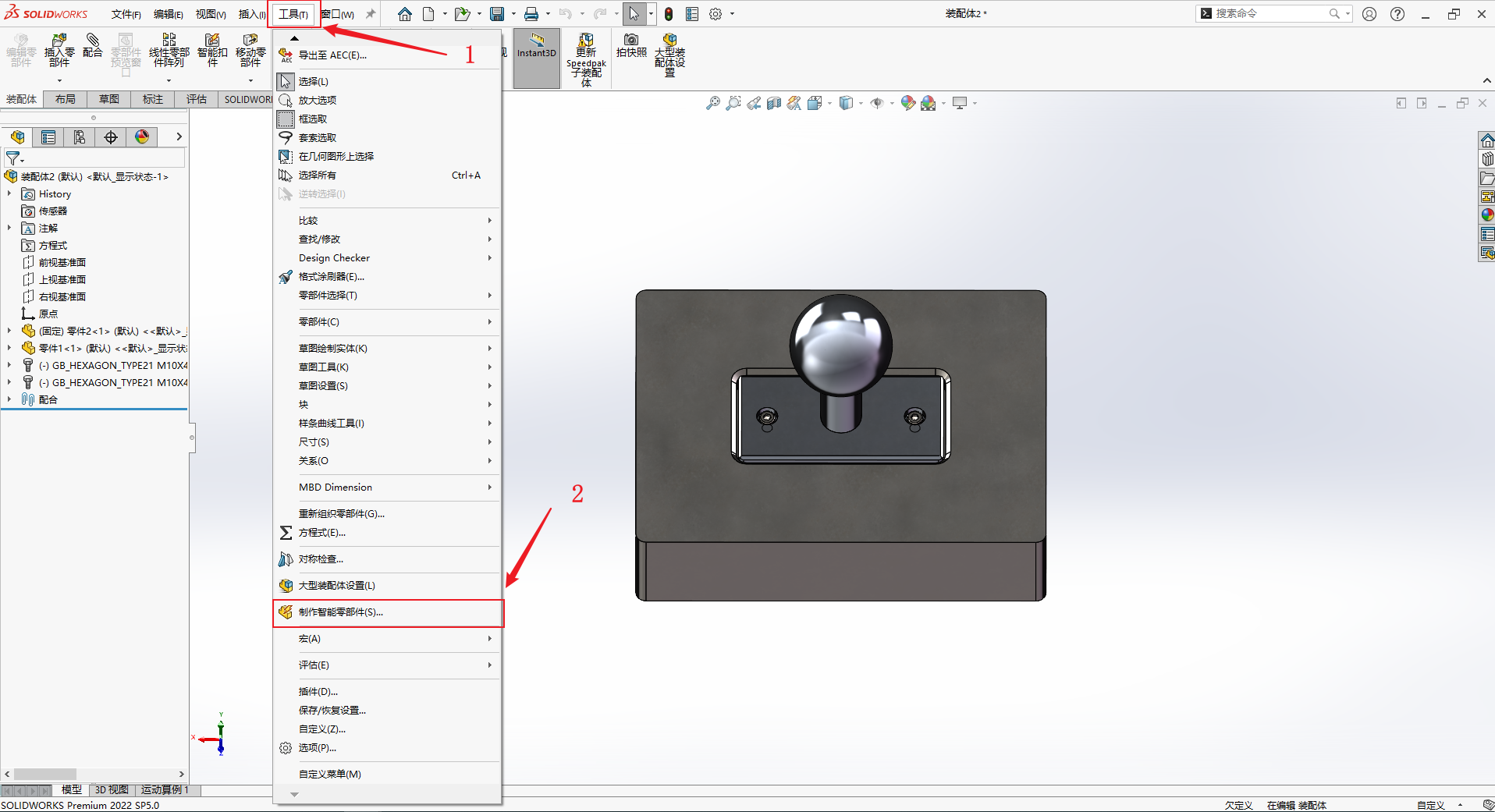1495x812 pixels.
Task: Click the Print icon
Action: click(531, 14)
